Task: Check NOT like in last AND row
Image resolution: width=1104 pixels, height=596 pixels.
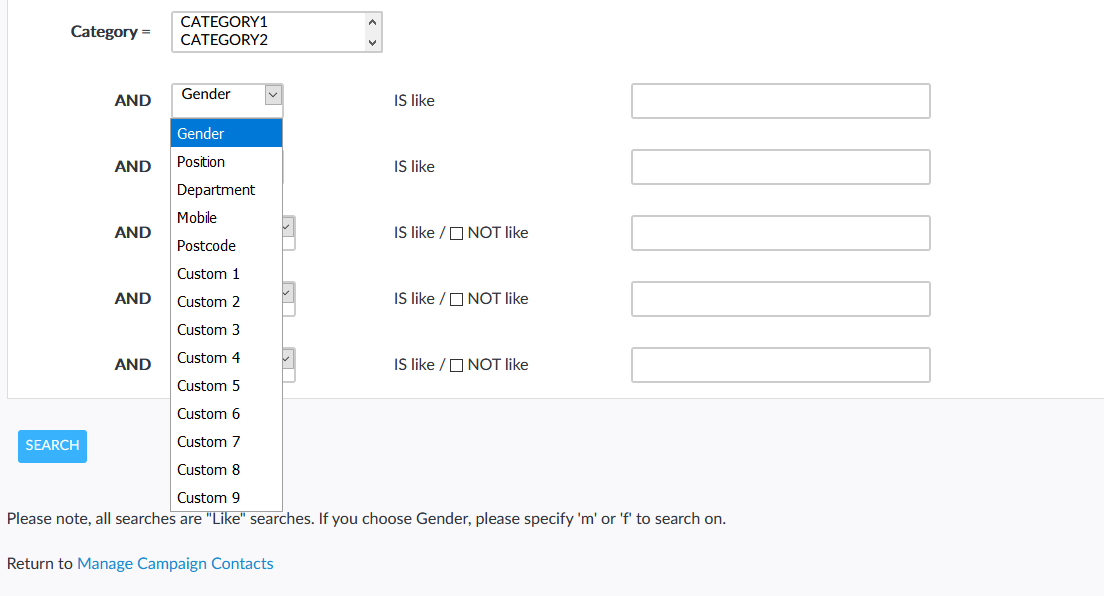Action: [x=457, y=365]
